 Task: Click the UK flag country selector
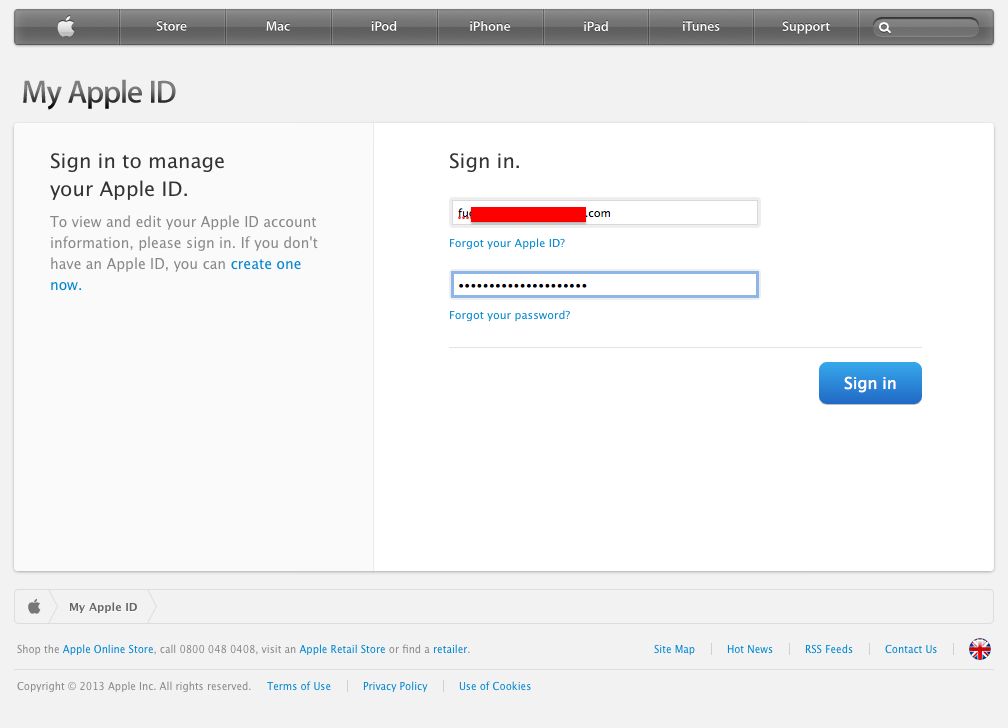coord(980,649)
